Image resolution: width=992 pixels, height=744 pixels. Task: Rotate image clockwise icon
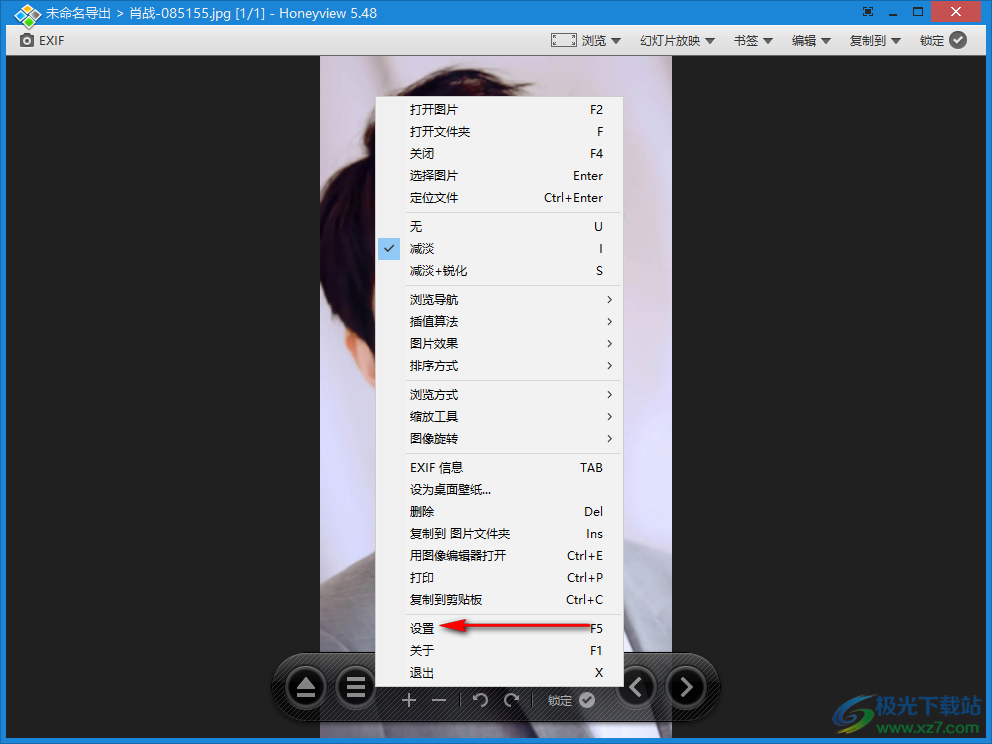[x=511, y=700]
